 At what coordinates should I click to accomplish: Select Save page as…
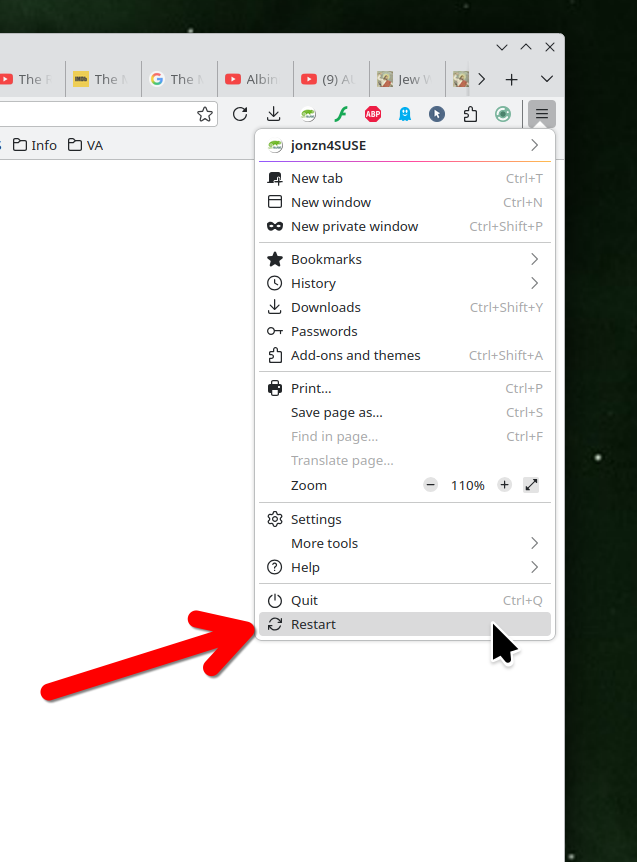click(405, 413)
